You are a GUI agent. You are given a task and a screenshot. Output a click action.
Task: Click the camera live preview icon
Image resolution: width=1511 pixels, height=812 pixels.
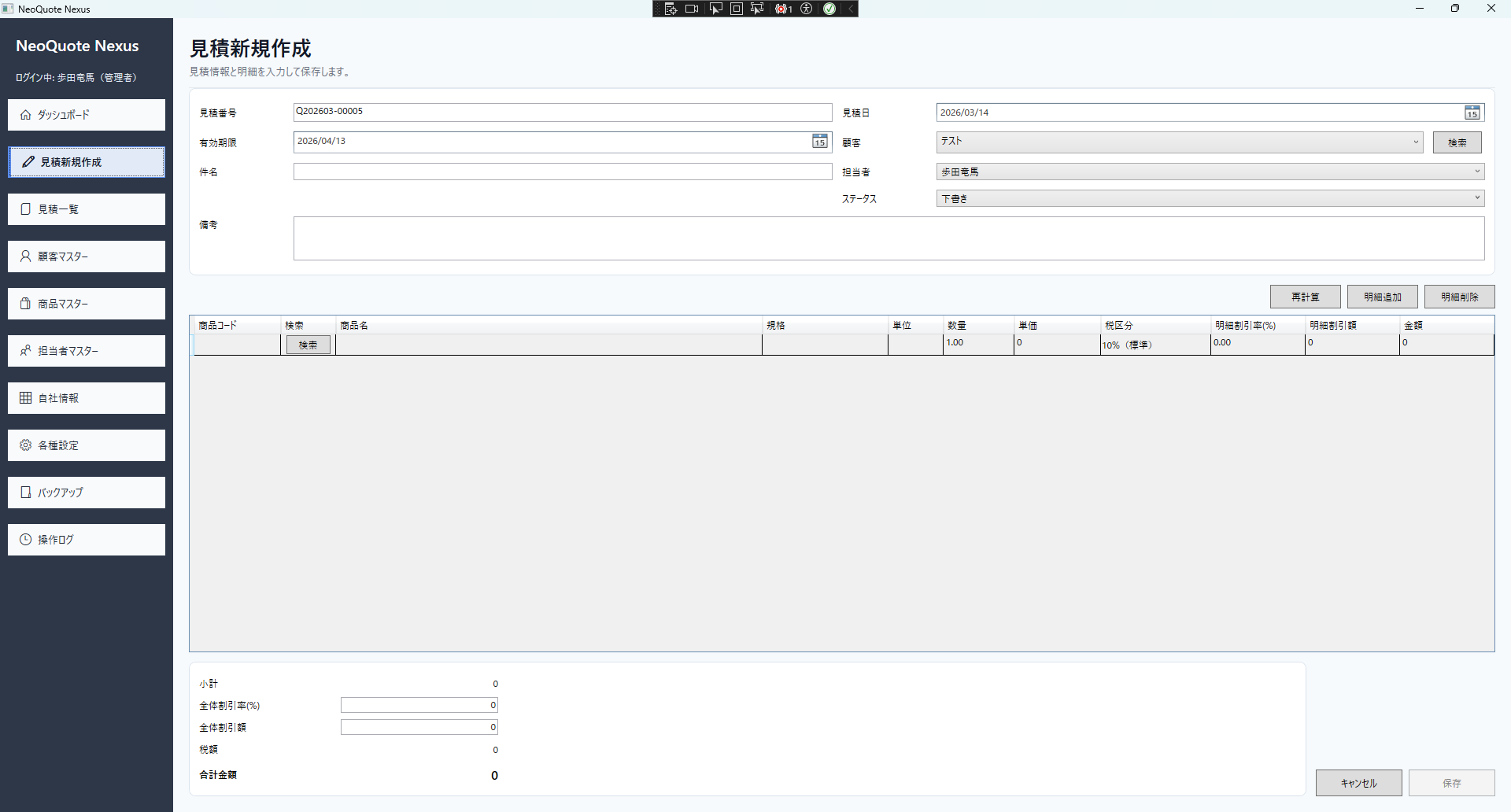coord(692,9)
